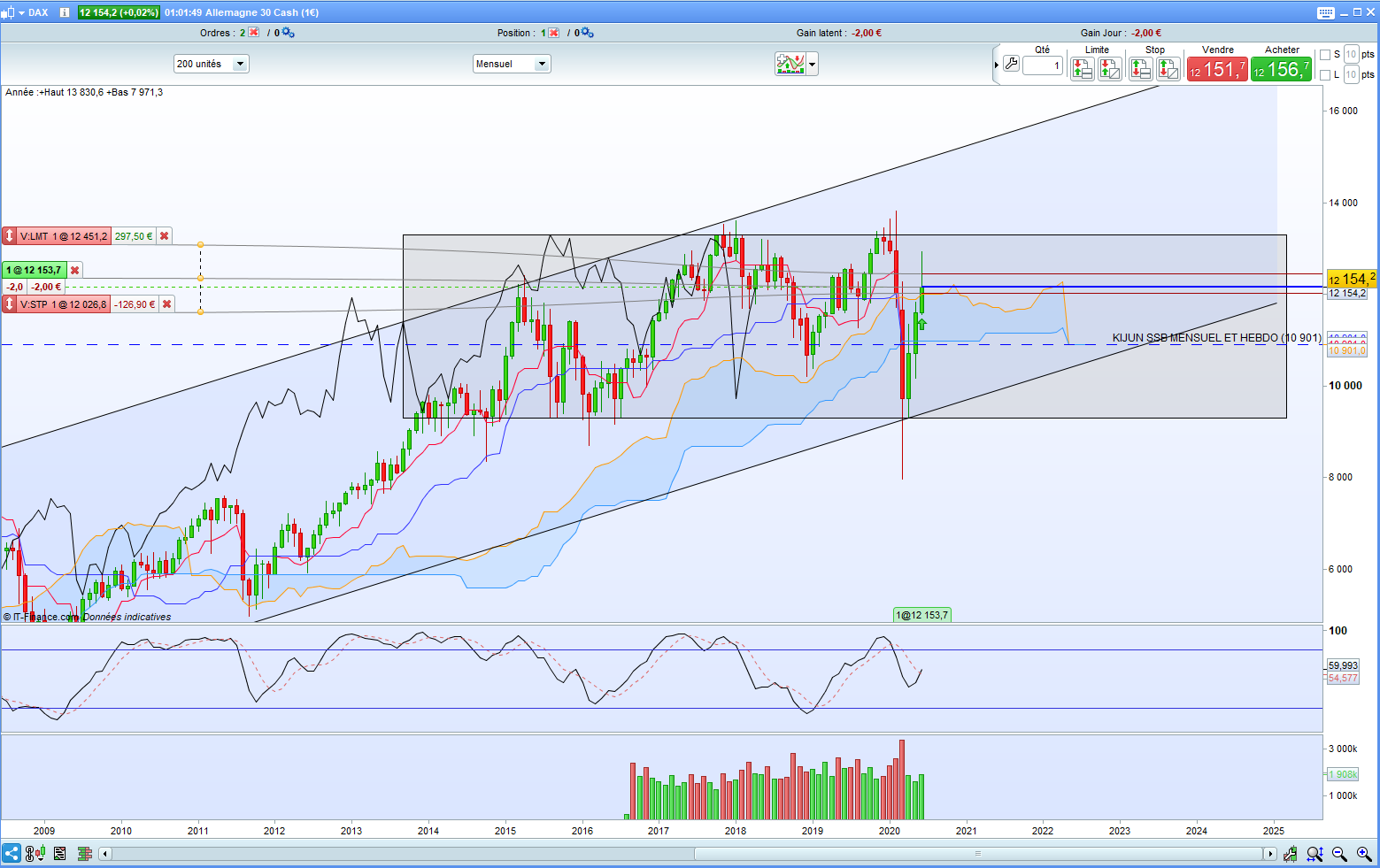The width and height of the screenshot is (1380, 868).
Task: Close position with red X beside Position
Action: point(554,33)
